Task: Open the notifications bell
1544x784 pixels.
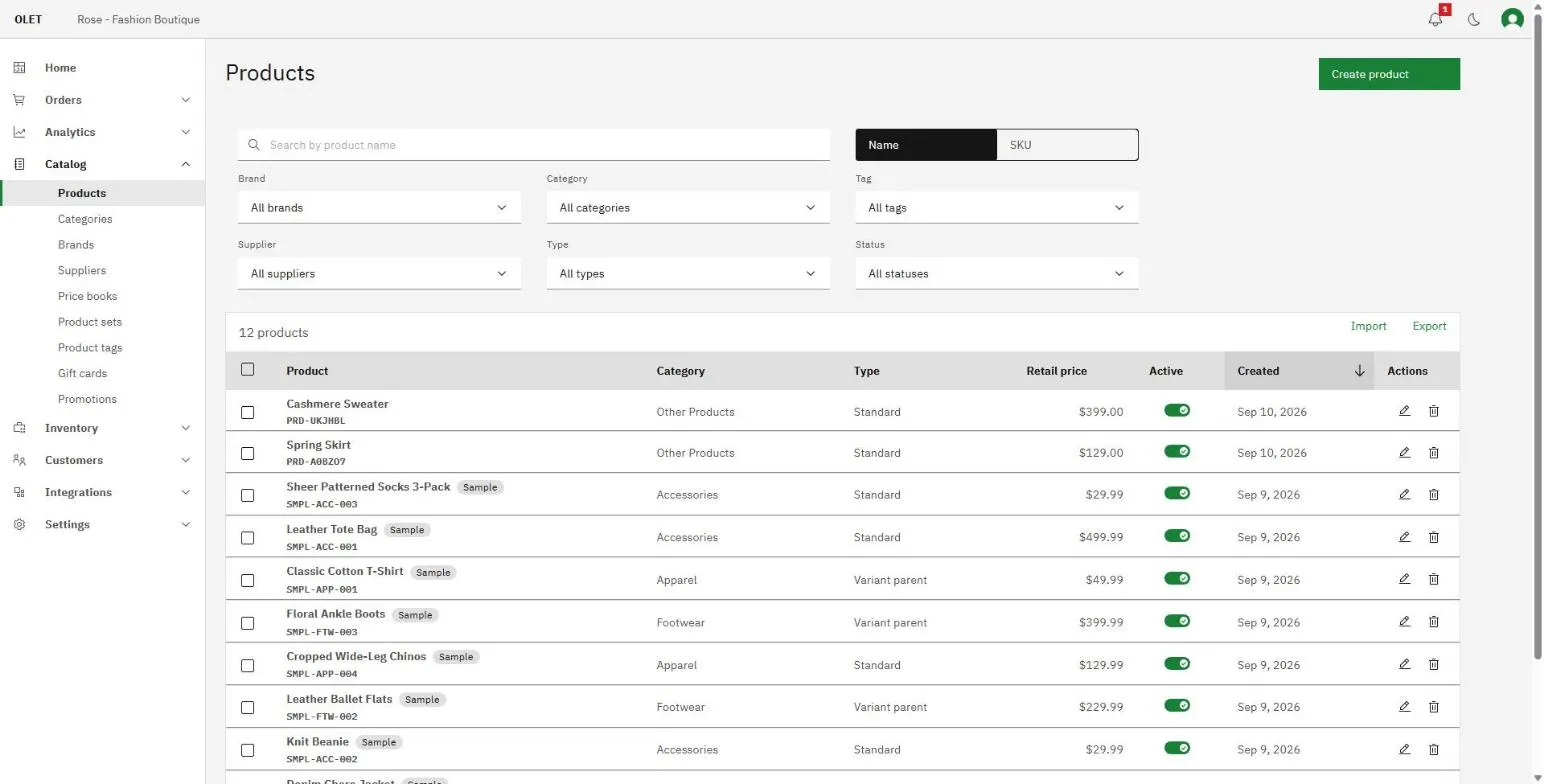Action: (1436, 19)
